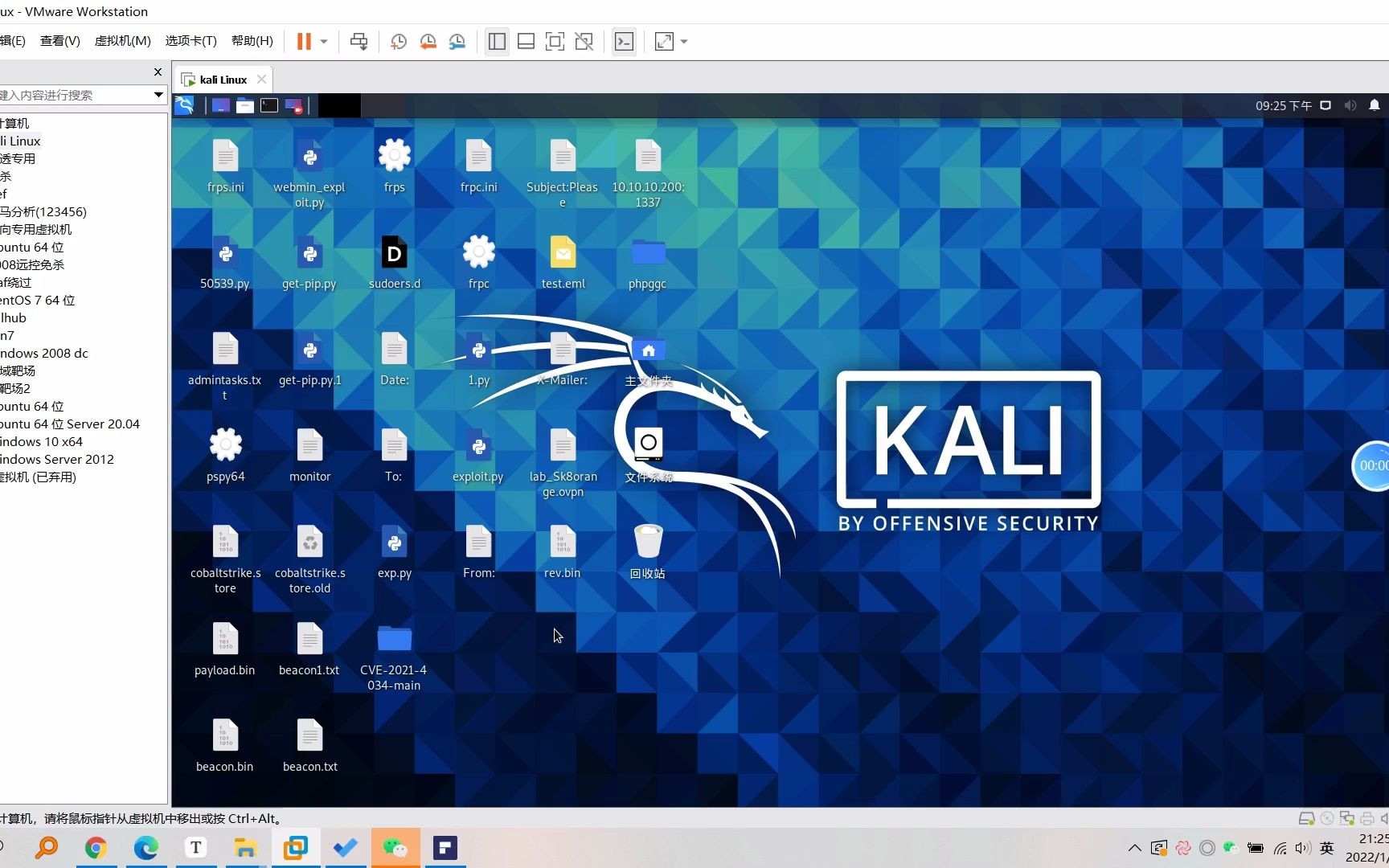Select the beacon.txt desktop file
The width and height of the screenshot is (1389, 868).
click(309, 745)
